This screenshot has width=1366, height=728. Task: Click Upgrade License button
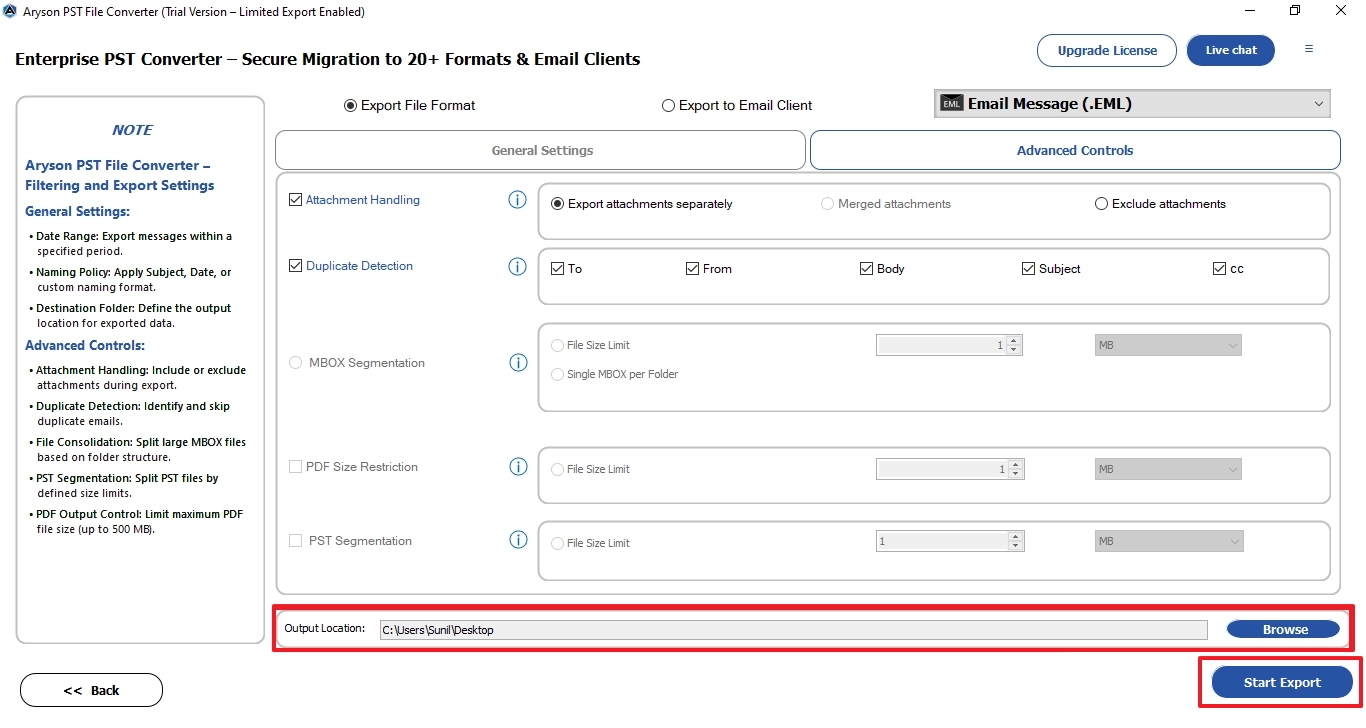tap(1107, 50)
